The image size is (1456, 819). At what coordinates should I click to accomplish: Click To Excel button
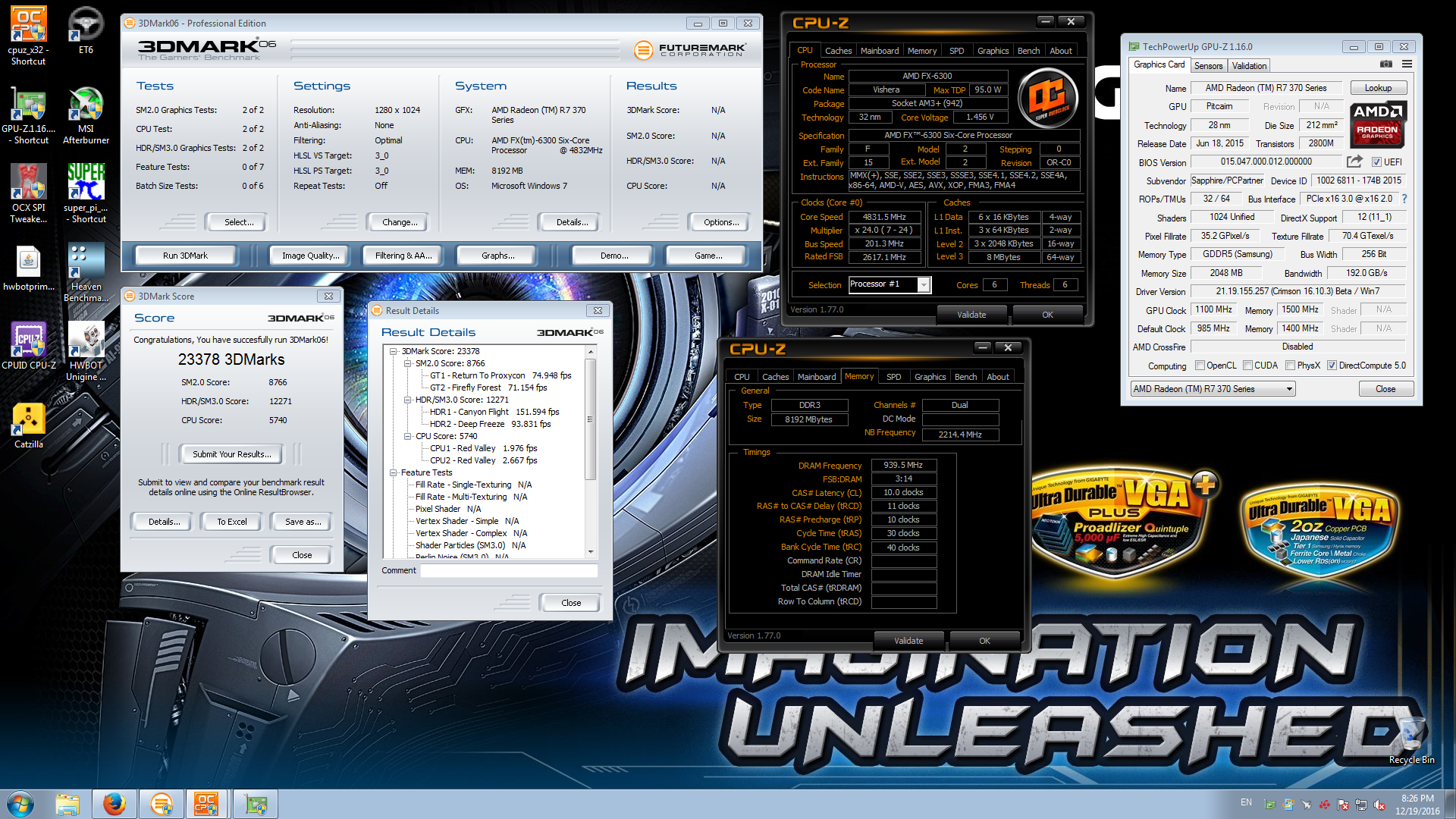(x=232, y=522)
